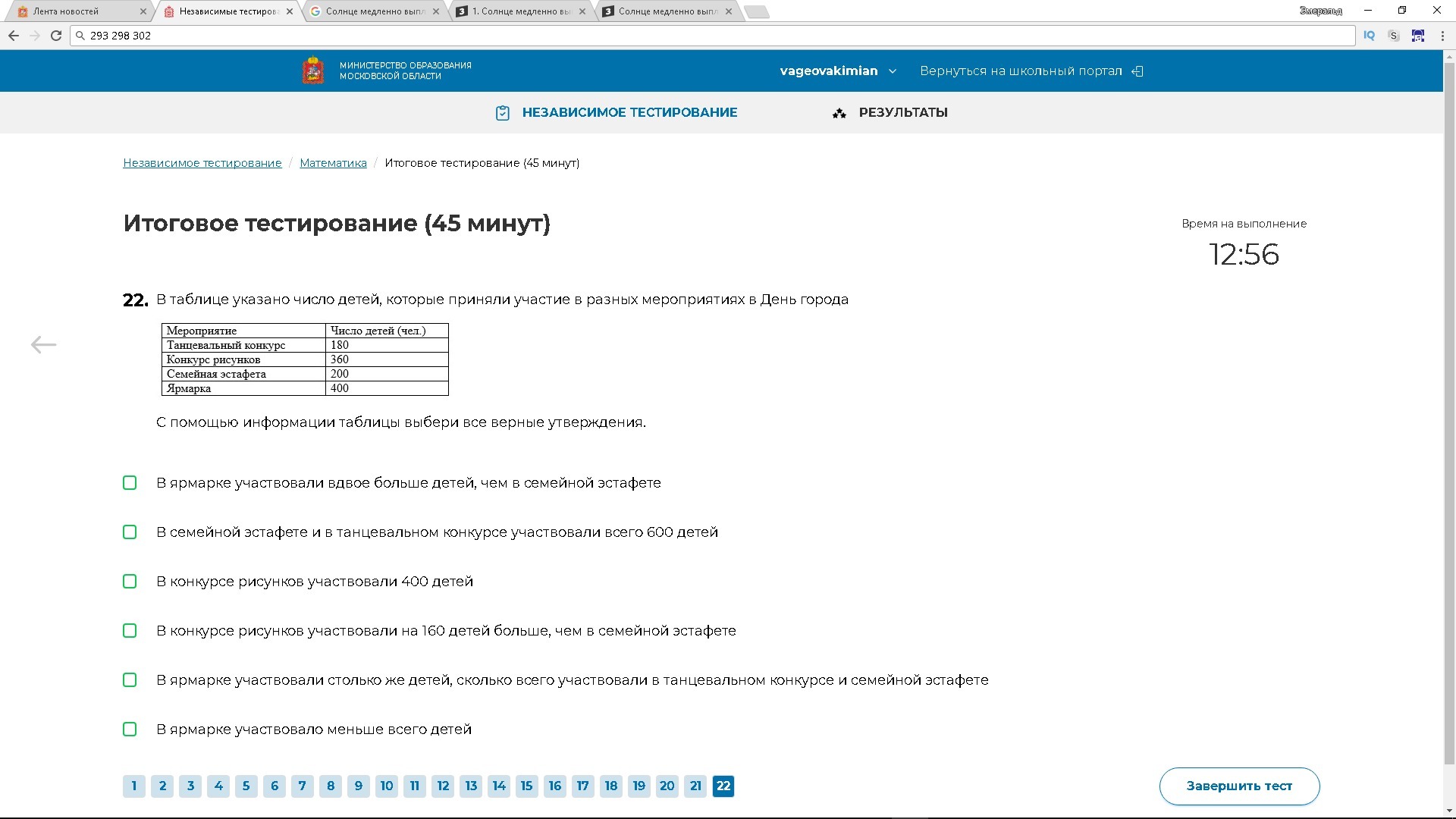Check 'В конкурсе рисунков участвовали 400 детей'
This screenshot has width=1456, height=819.
tap(130, 582)
